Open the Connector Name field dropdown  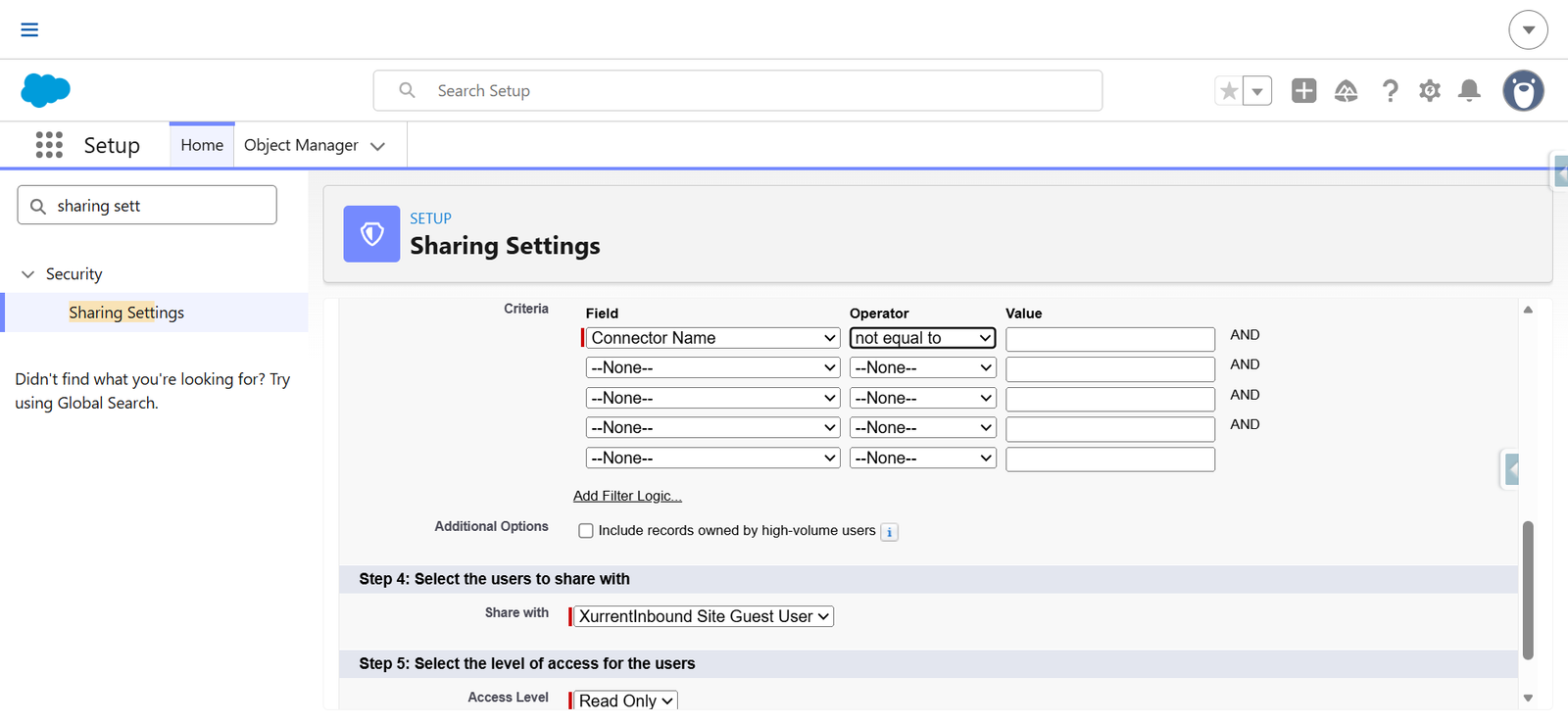[712, 338]
